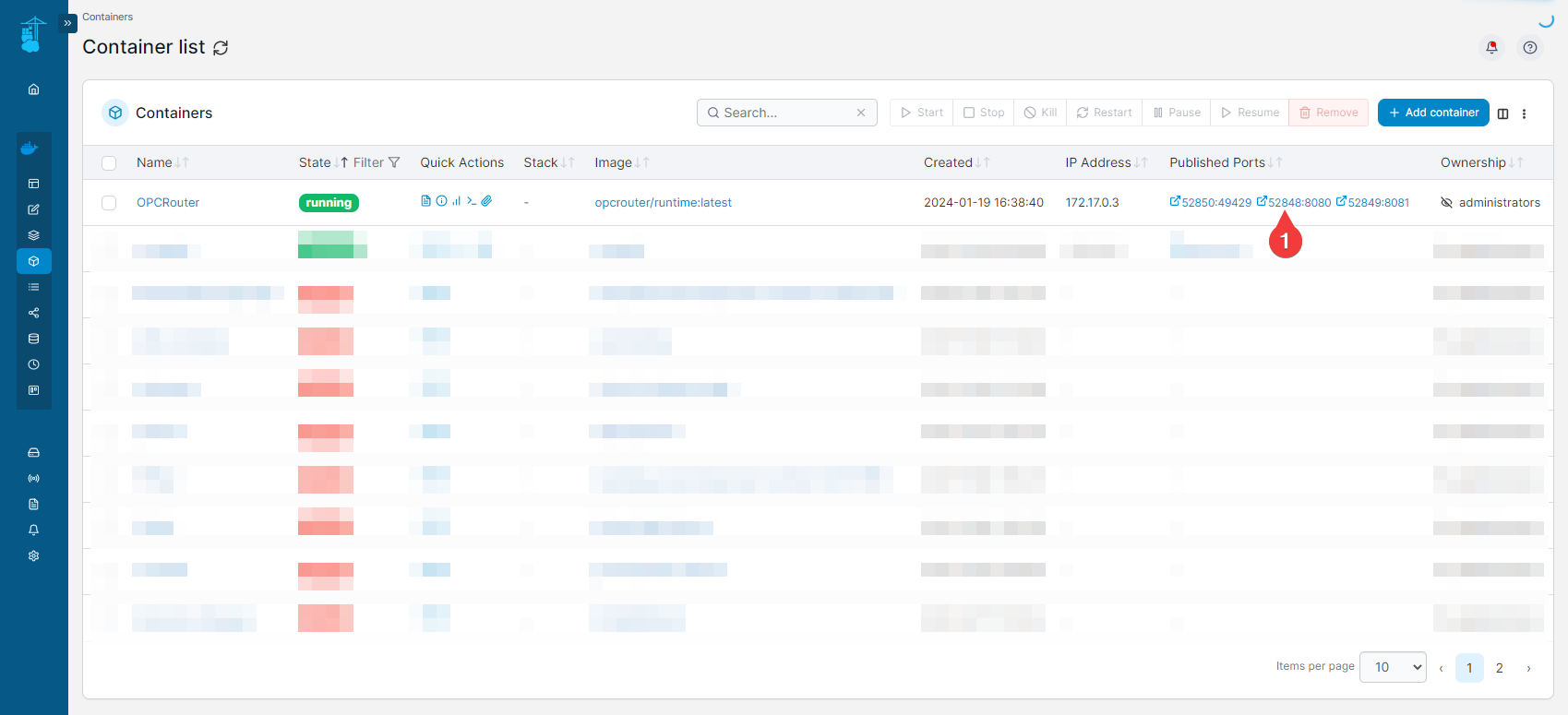The image size is (1568, 715).
Task: Select all containers checkbox in header
Action: click(x=109, y=163)
